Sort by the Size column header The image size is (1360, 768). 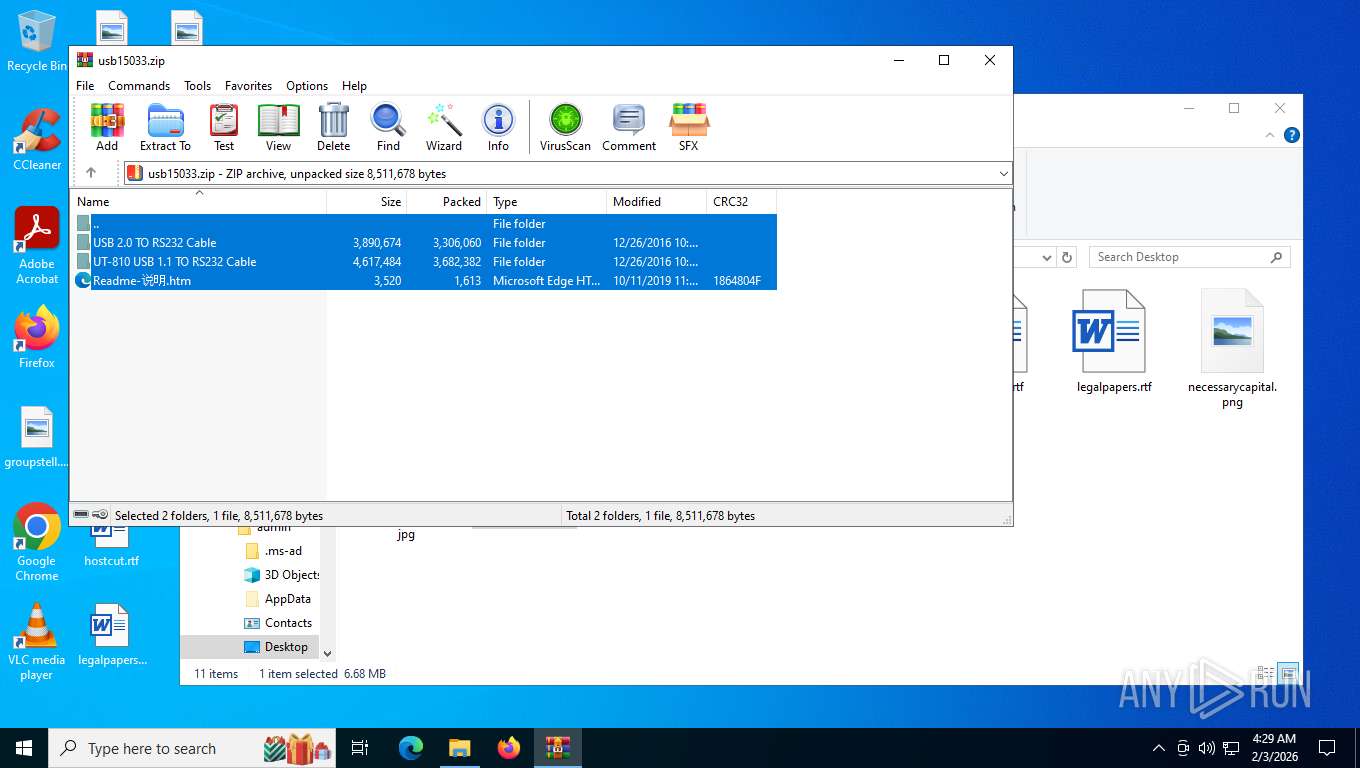pyautogui.click(x=366, y=201)
